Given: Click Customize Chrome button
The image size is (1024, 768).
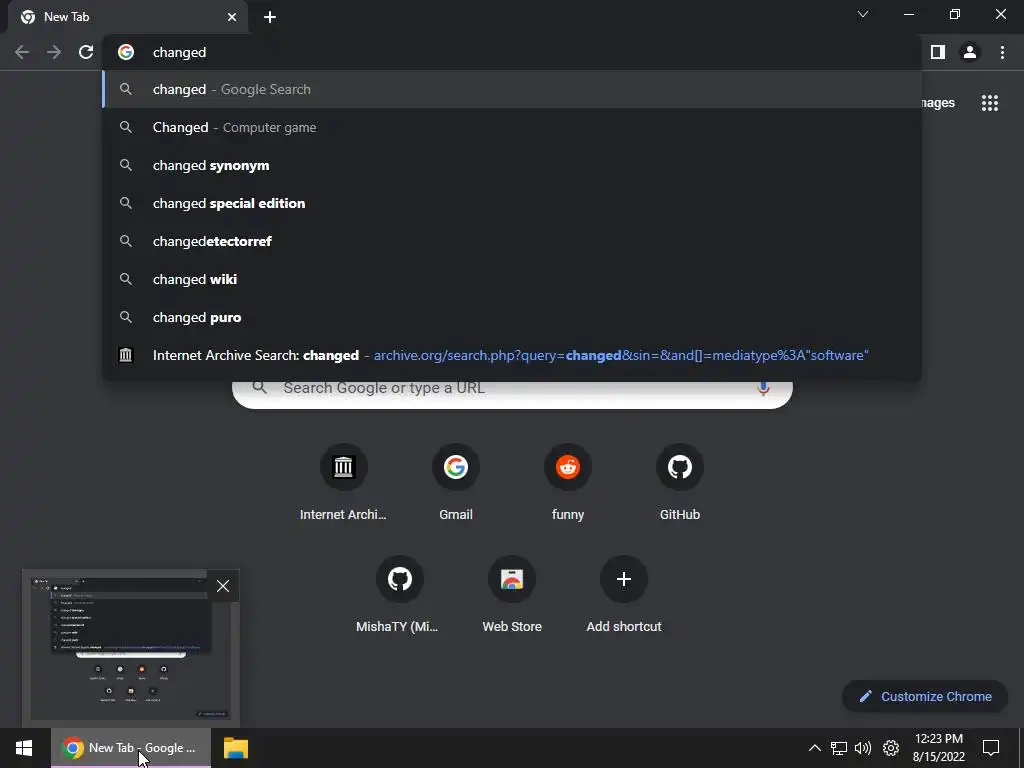Looking at the screenshot, I should coord(925,696).
